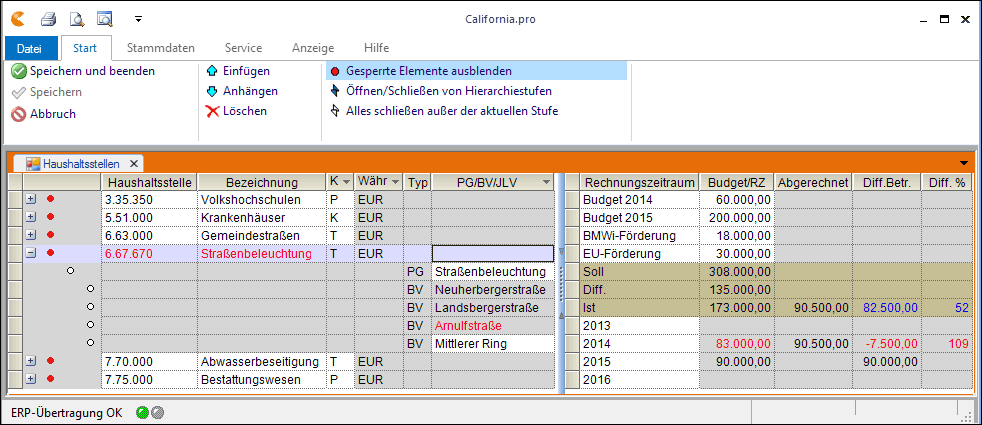Image resolution: width=982 pixels, height=425 pixels.
Task: Click the red dot in Gemeindestraßen row
Action: (51, 235)
